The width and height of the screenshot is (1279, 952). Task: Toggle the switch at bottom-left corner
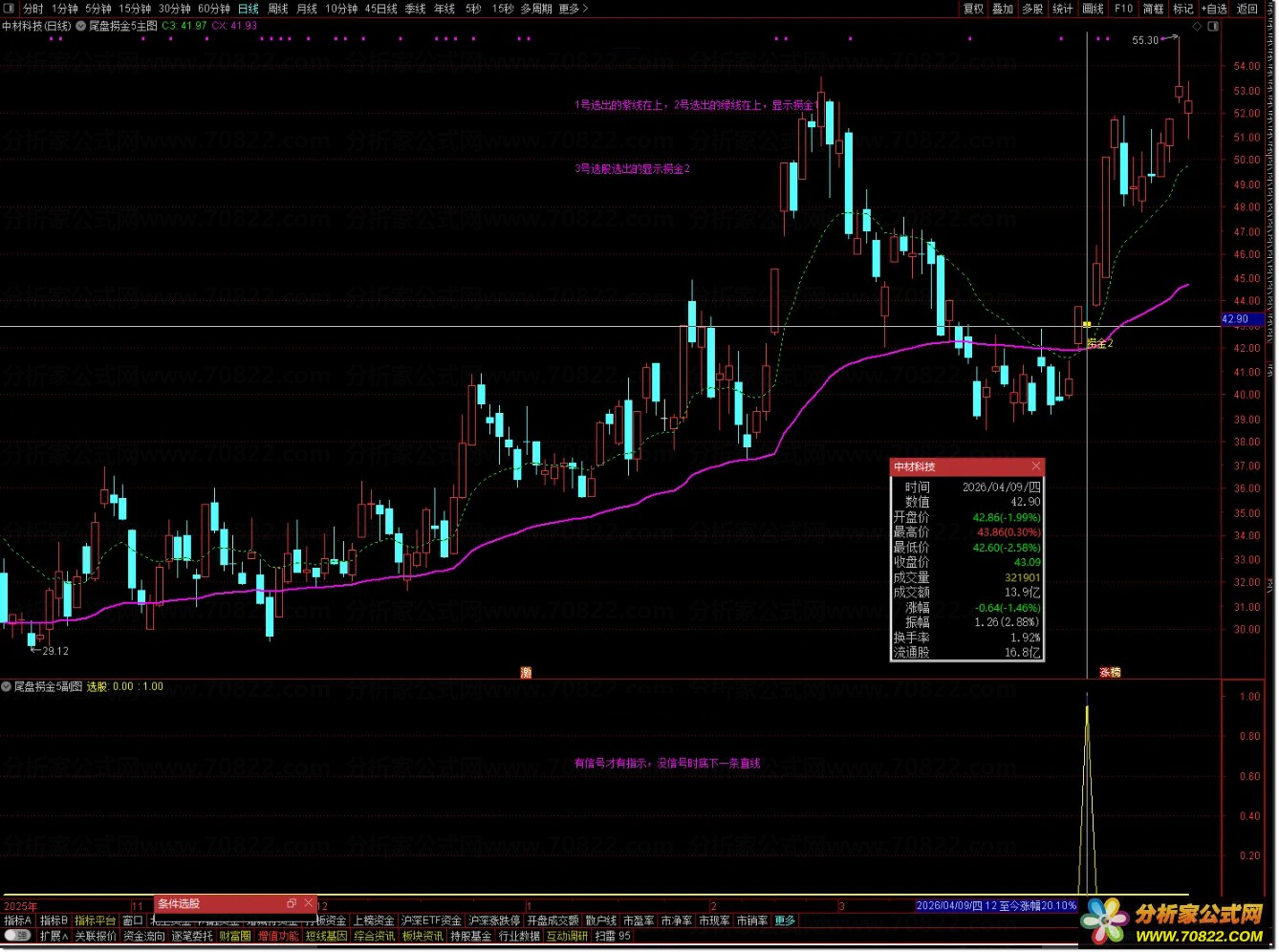[x=17, y=937]
